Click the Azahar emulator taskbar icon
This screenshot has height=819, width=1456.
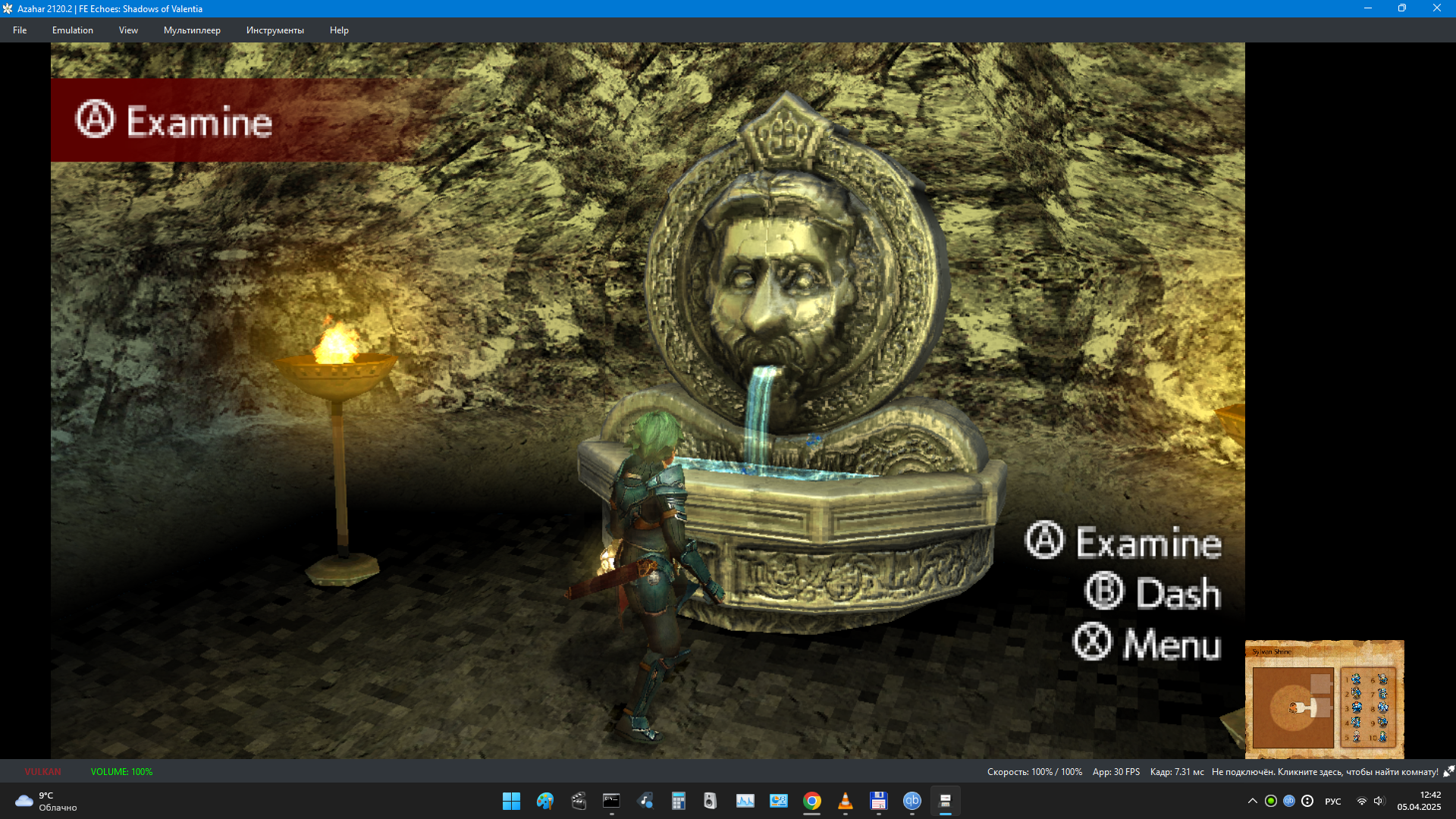click(945, 801)
